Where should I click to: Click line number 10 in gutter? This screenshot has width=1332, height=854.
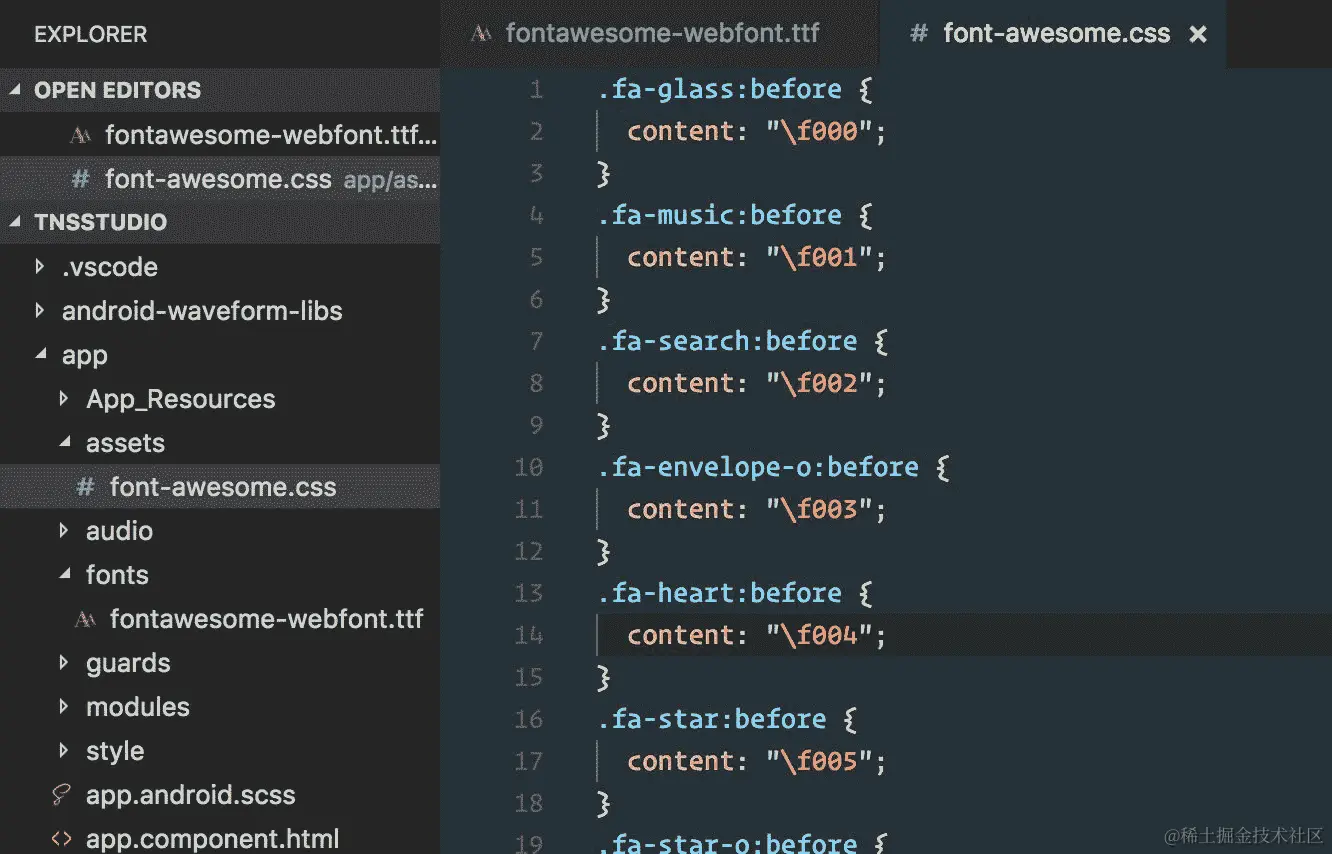point(529,467)
